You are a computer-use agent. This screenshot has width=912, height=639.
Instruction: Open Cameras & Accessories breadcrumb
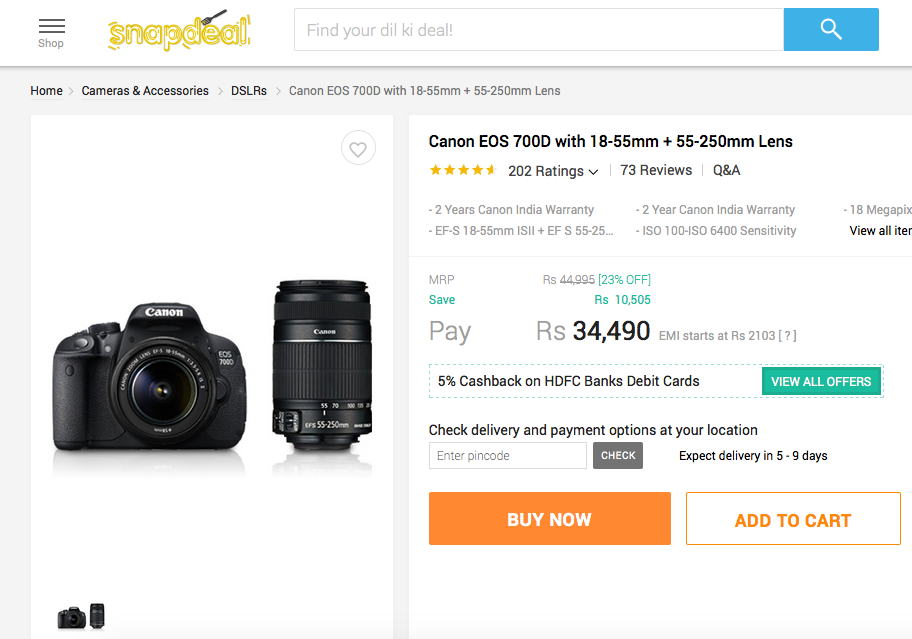(x=145, y=91)
